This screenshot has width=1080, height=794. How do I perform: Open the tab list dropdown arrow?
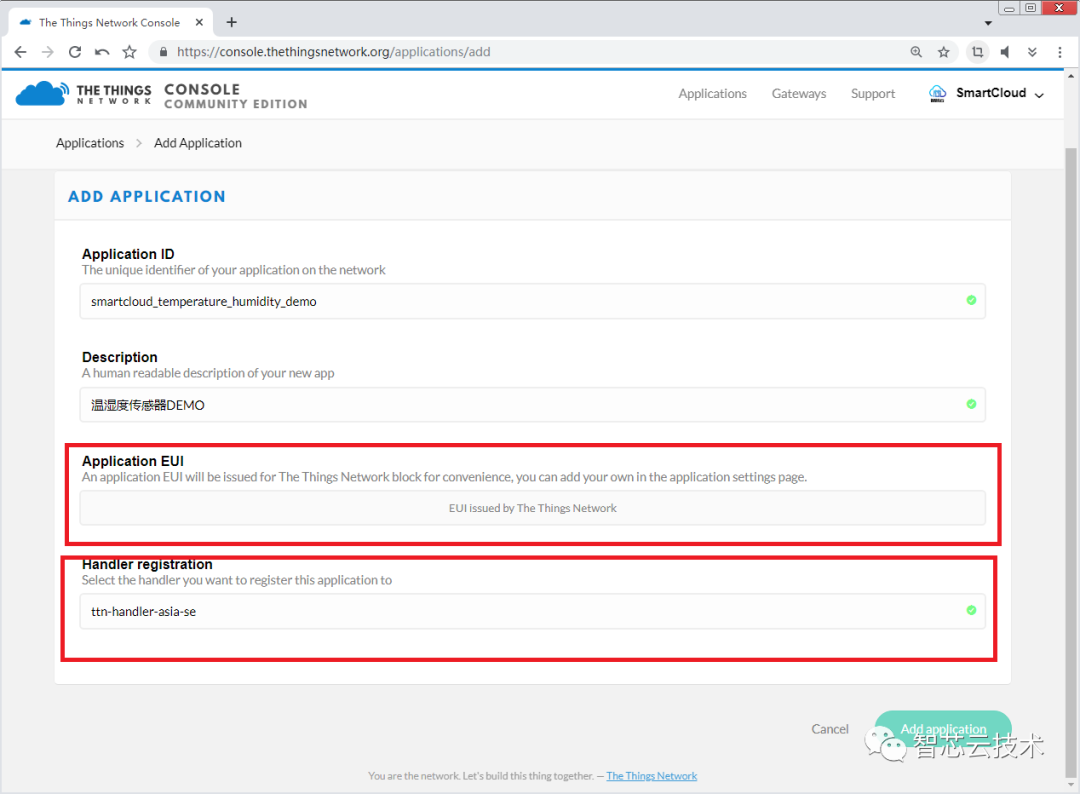point(988,23)
